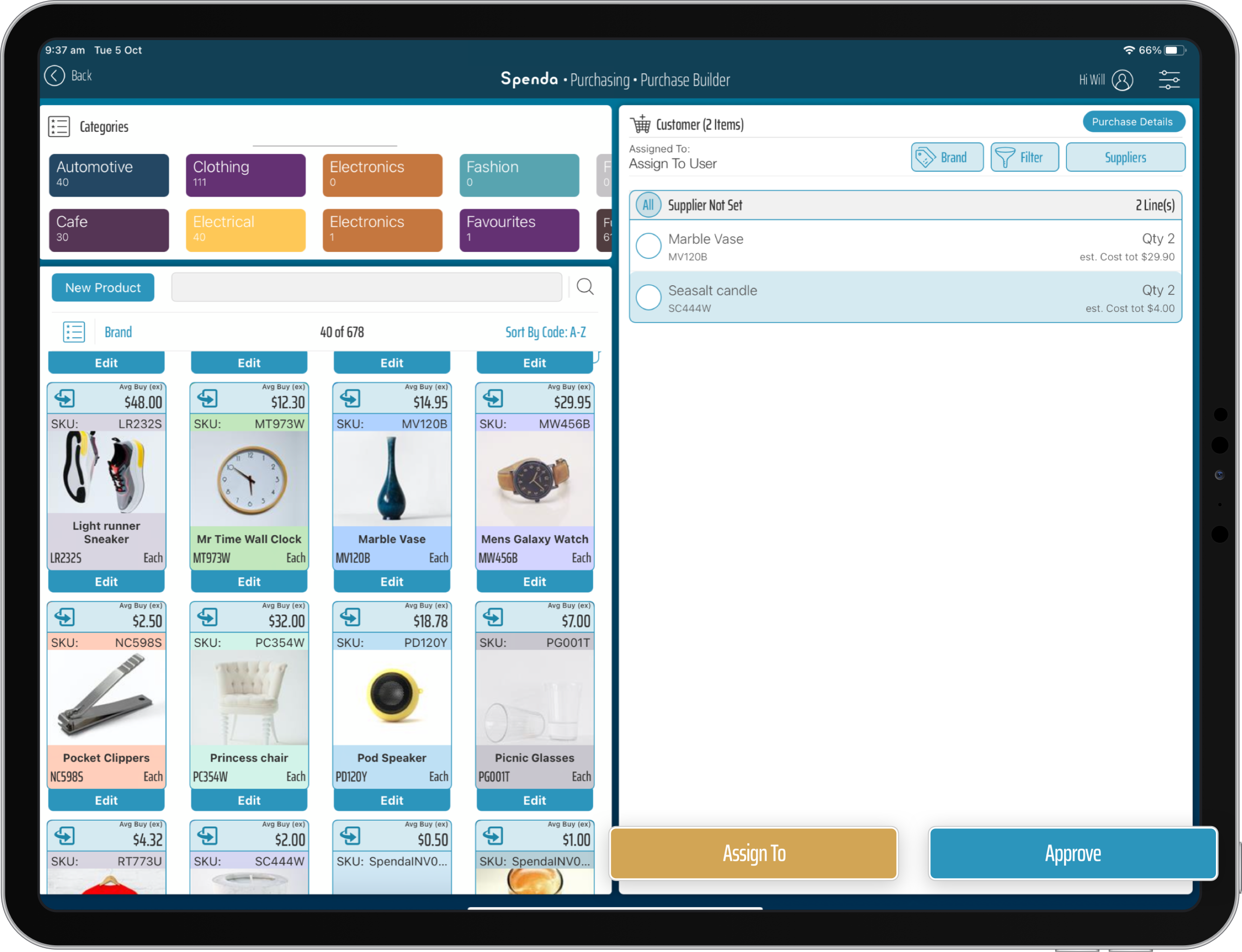Add Picnic Glasses using its import icon
This screenshot has width=1242, height=952.
pyautogui.click(x=493, y=617)
